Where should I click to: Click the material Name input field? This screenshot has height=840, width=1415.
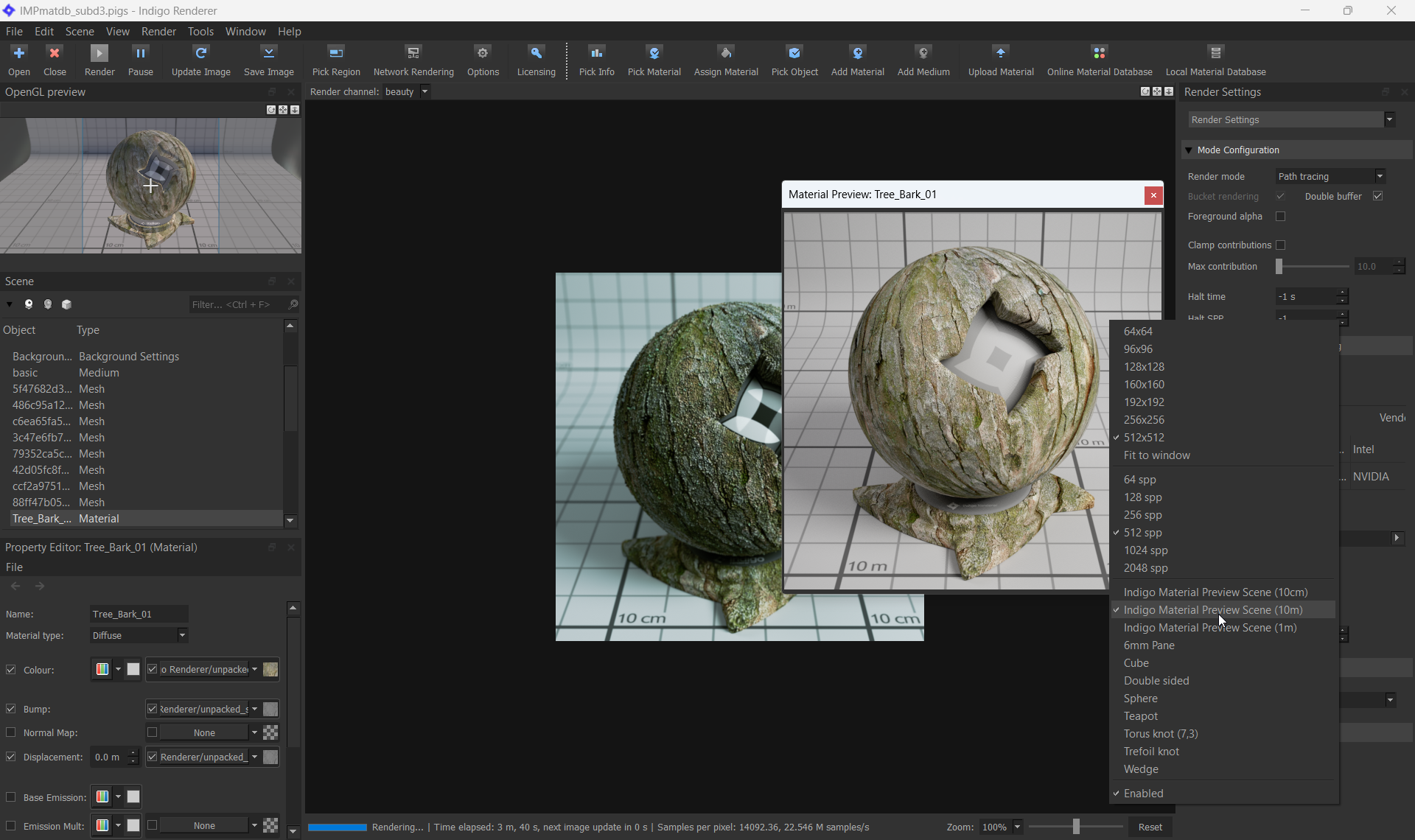pos(139,614)
